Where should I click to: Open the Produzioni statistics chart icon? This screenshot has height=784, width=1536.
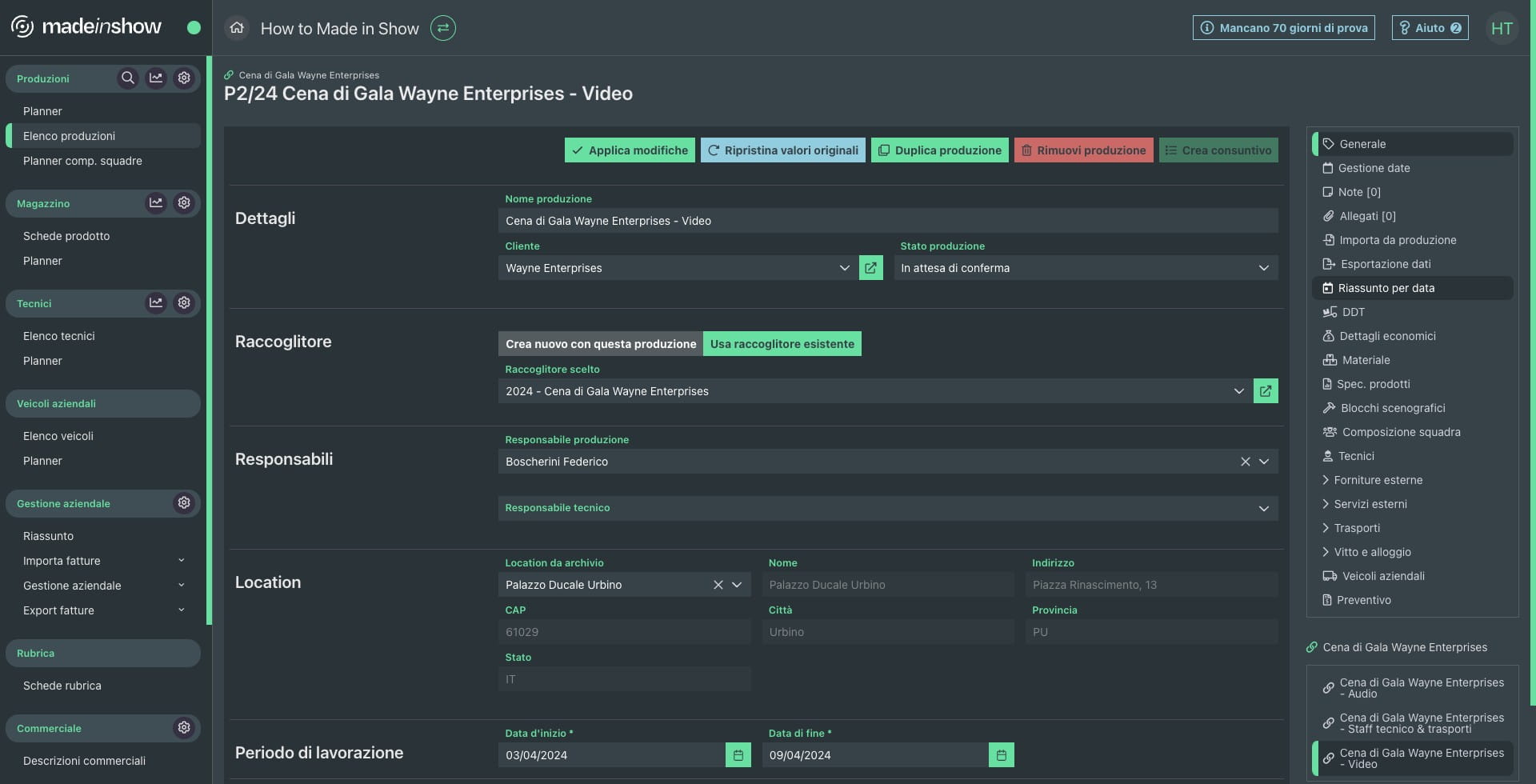156,78
